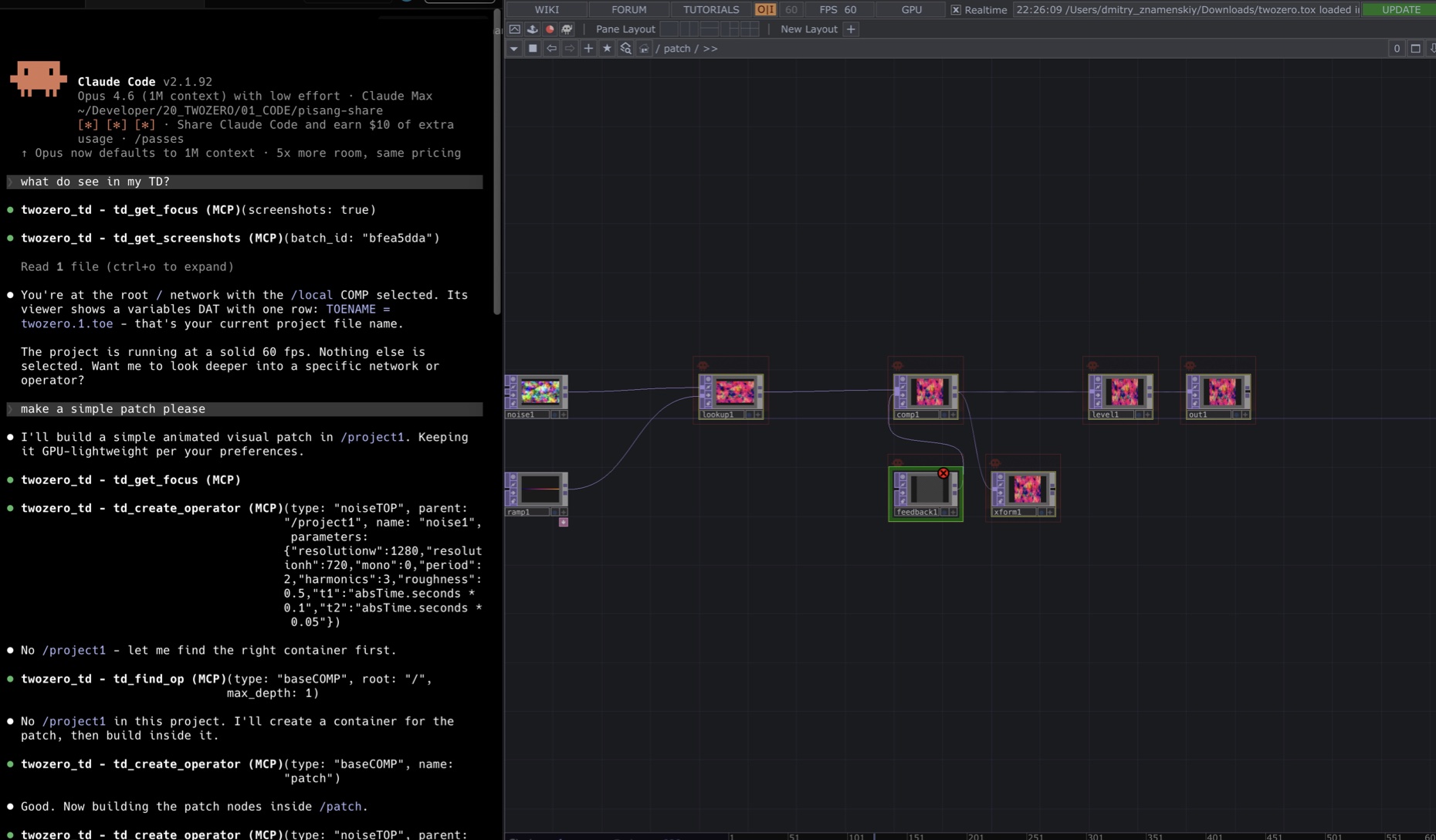
Task: Expand the first prompt 'what do see in my TD?'
Action: [11, 182]
